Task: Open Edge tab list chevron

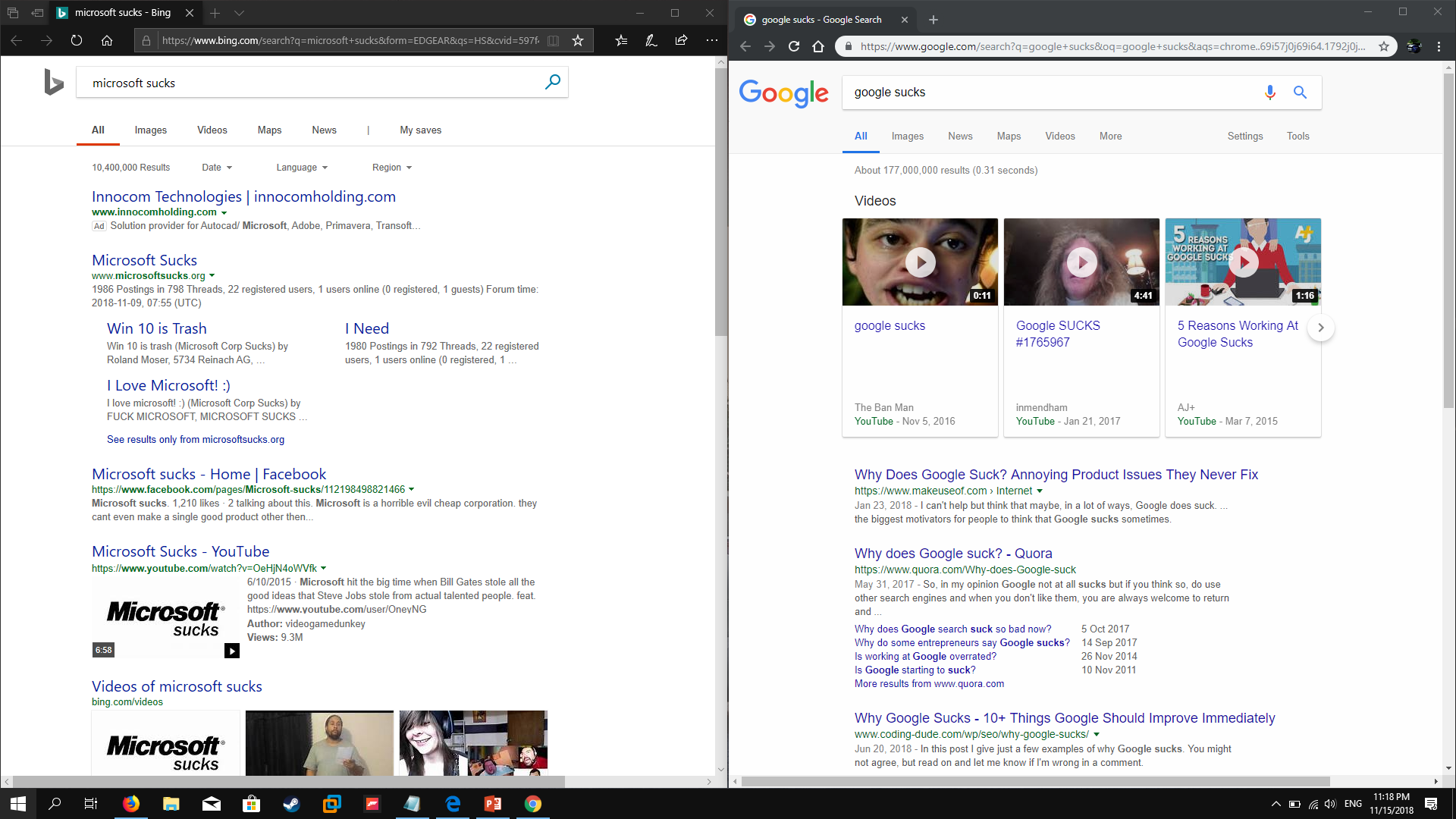Action: coord(239,13)
